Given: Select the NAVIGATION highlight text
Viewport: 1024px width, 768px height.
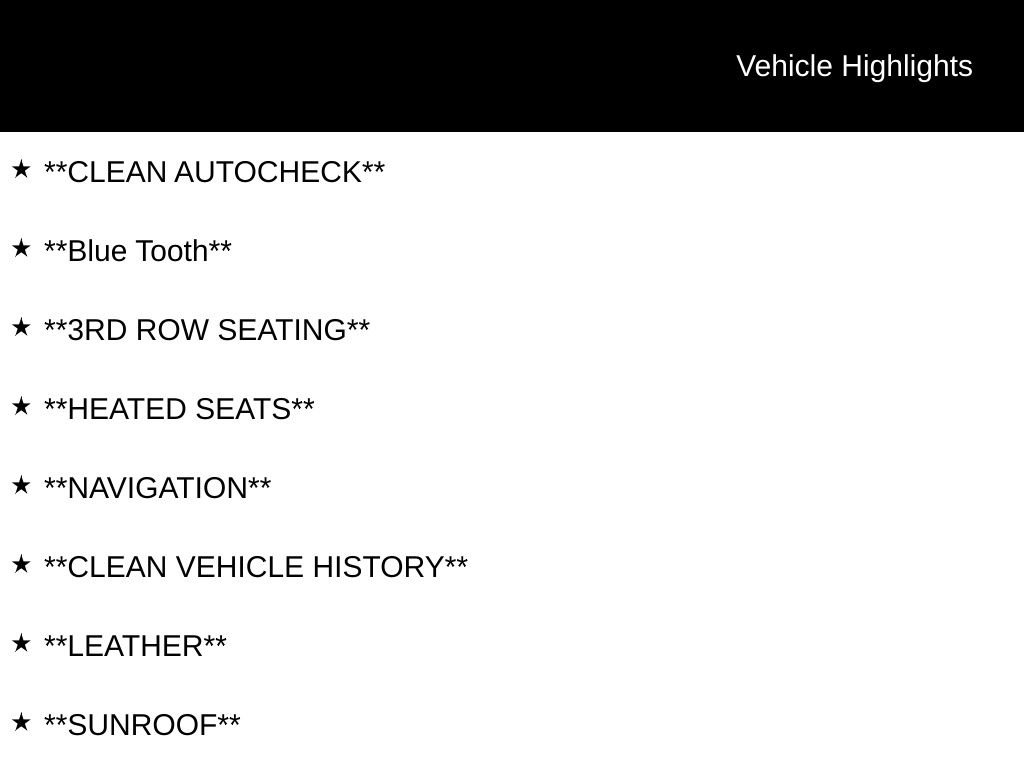Looking at the screenshot, I should click(158, 488).
